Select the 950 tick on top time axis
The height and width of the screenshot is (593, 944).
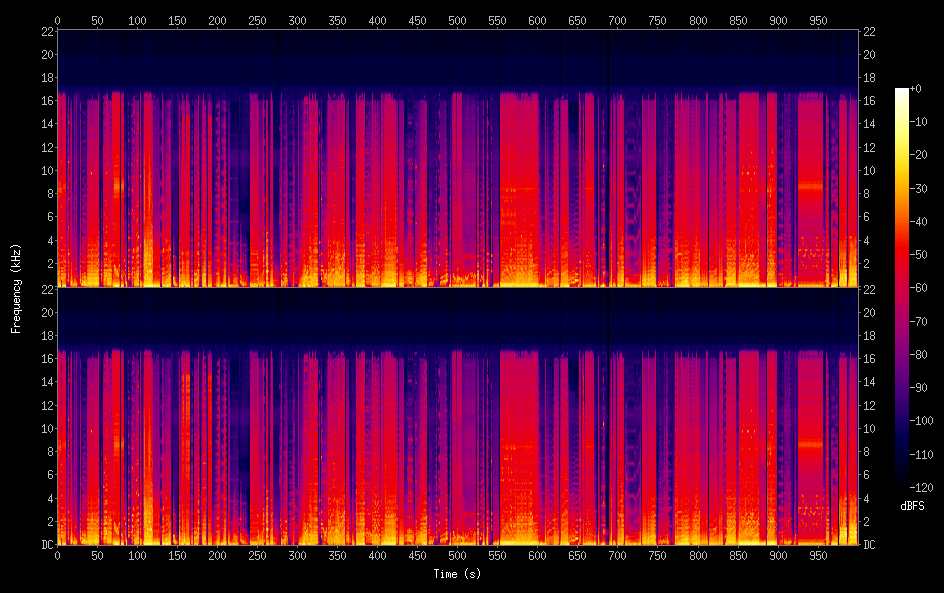click(x=818, y=19)
